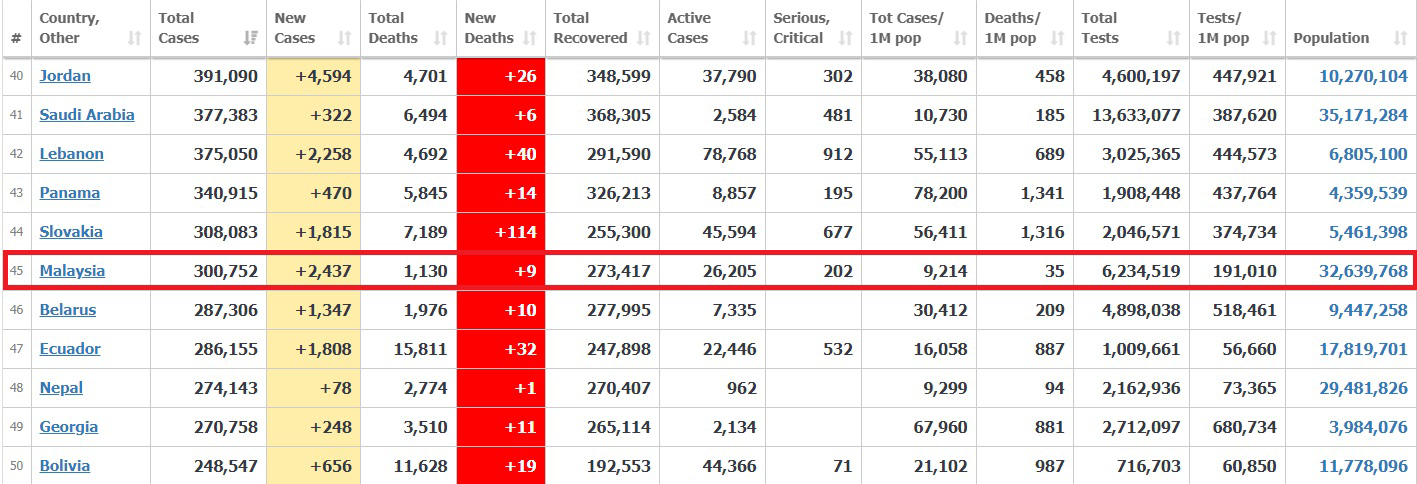Click sort icon beside New Cases header
This screenshot has height=484, width=1417.
tap(344, 39)
